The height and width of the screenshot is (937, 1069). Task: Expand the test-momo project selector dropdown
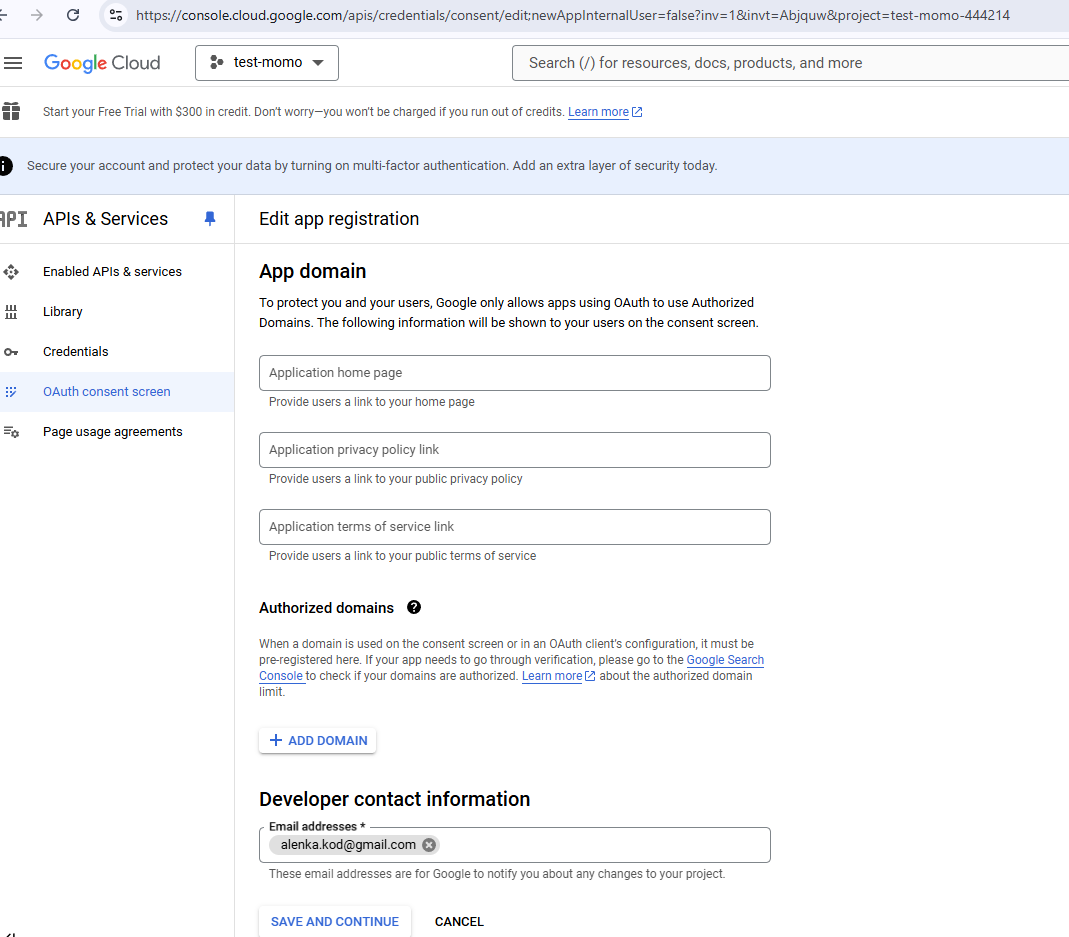click(267, 63)
